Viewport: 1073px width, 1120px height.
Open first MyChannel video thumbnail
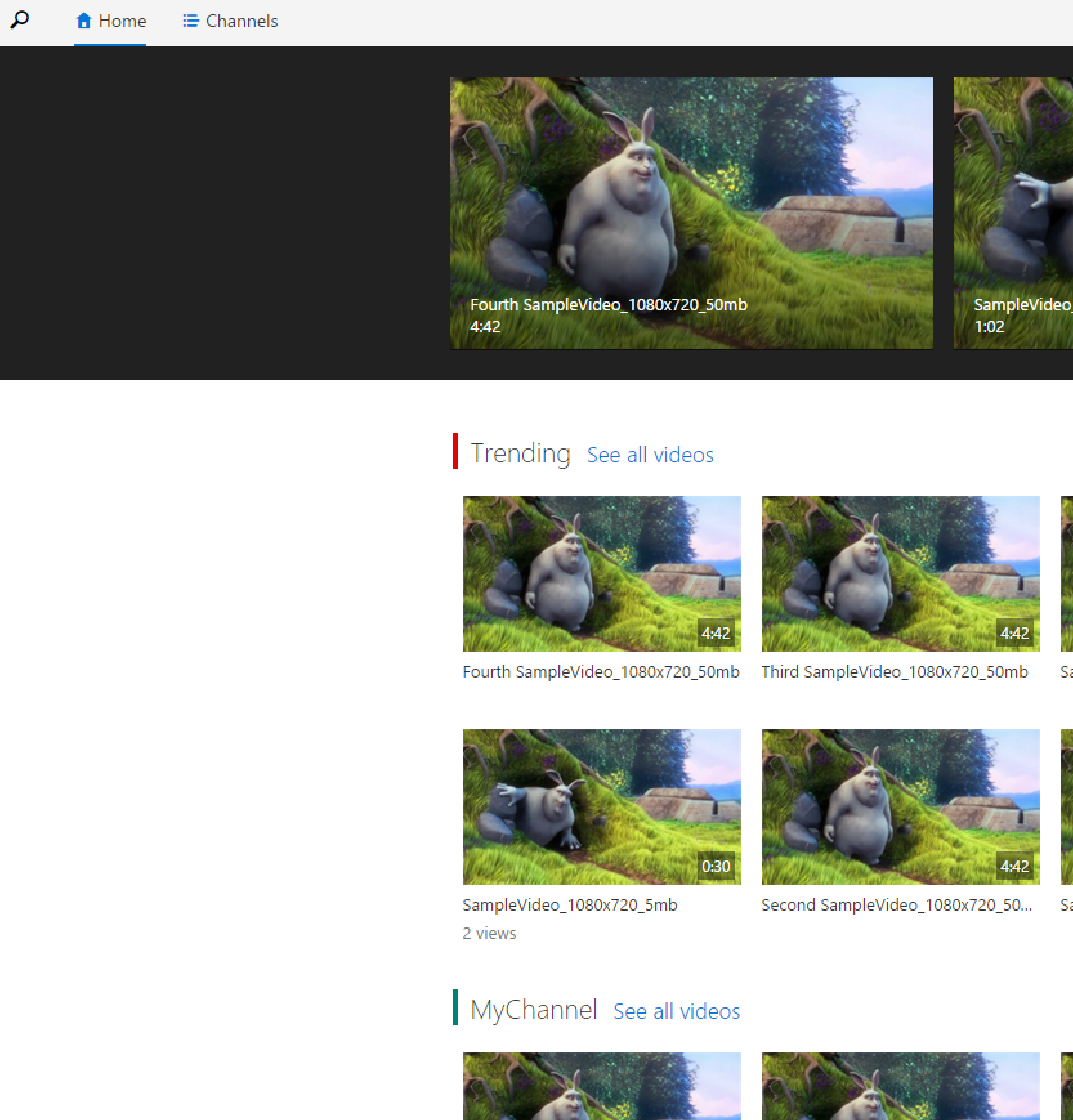pos(602,1086)
